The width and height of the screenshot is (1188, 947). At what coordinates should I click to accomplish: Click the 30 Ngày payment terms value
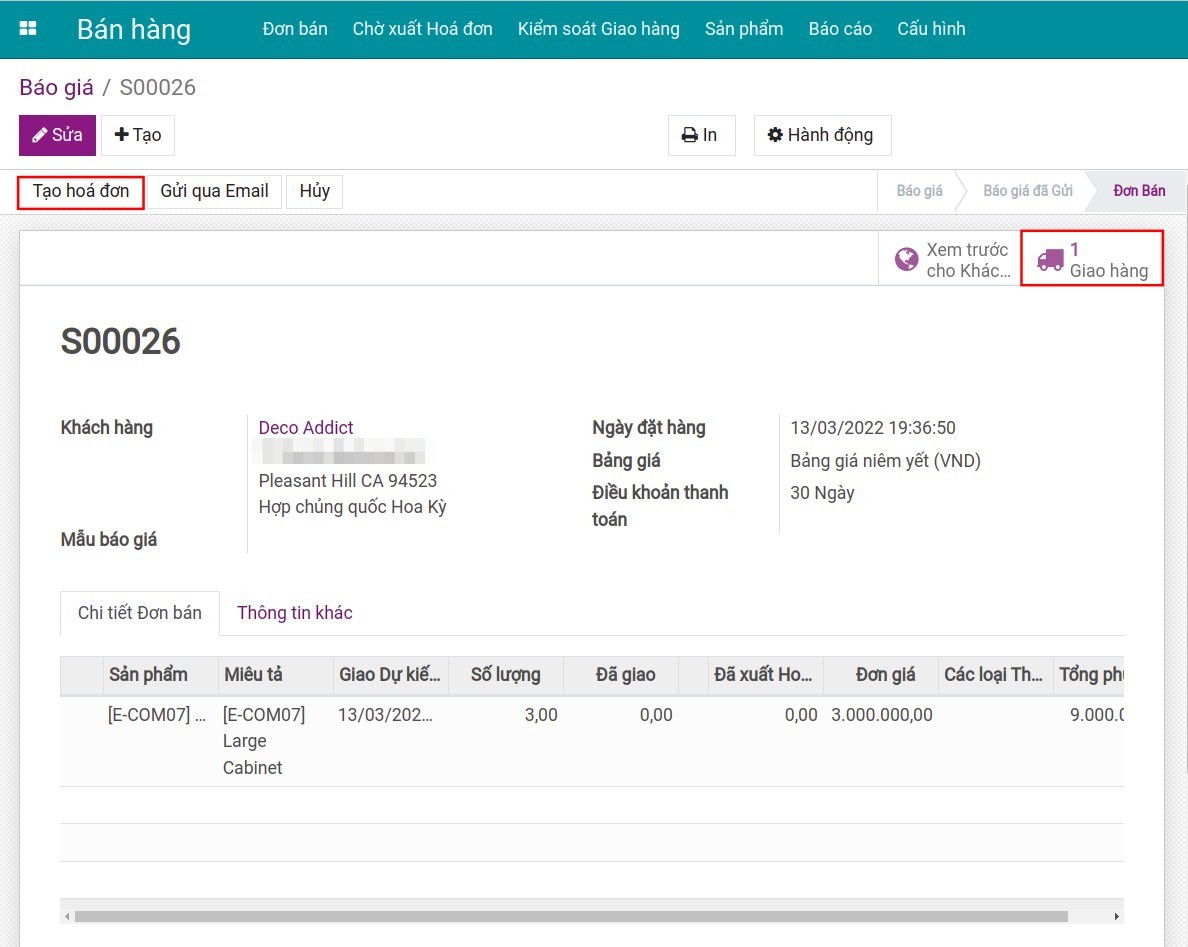(x=822, y=492)
